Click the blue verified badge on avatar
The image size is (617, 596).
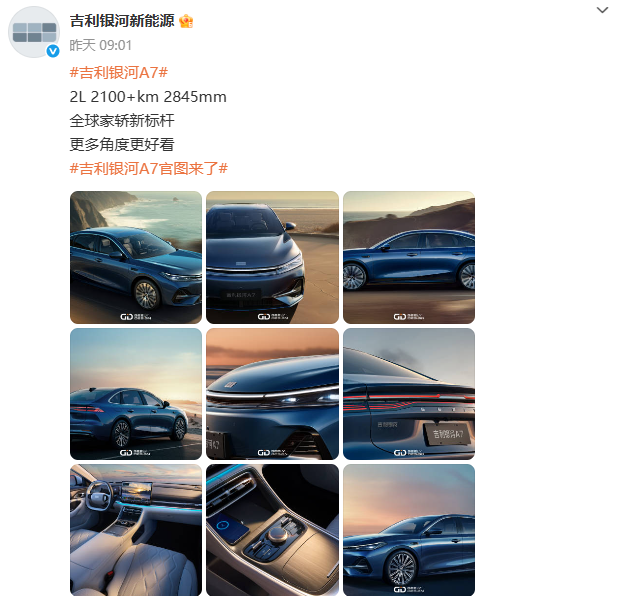tap(53, 51)
